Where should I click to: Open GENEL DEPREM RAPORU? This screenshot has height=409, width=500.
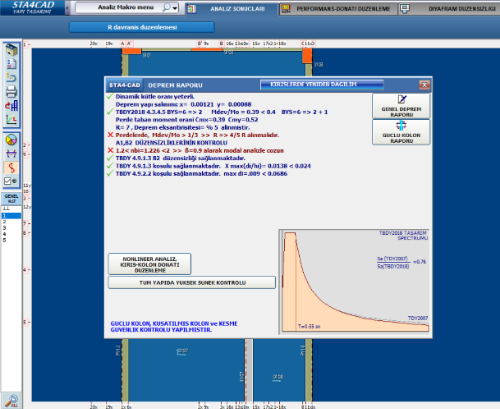click(401, 106)
